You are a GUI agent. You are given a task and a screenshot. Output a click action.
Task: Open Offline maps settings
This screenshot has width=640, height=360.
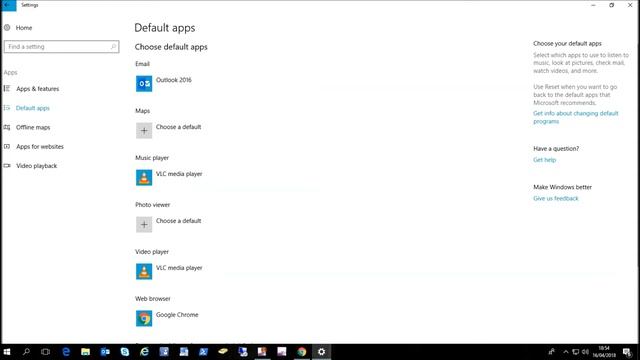point(33,127)
